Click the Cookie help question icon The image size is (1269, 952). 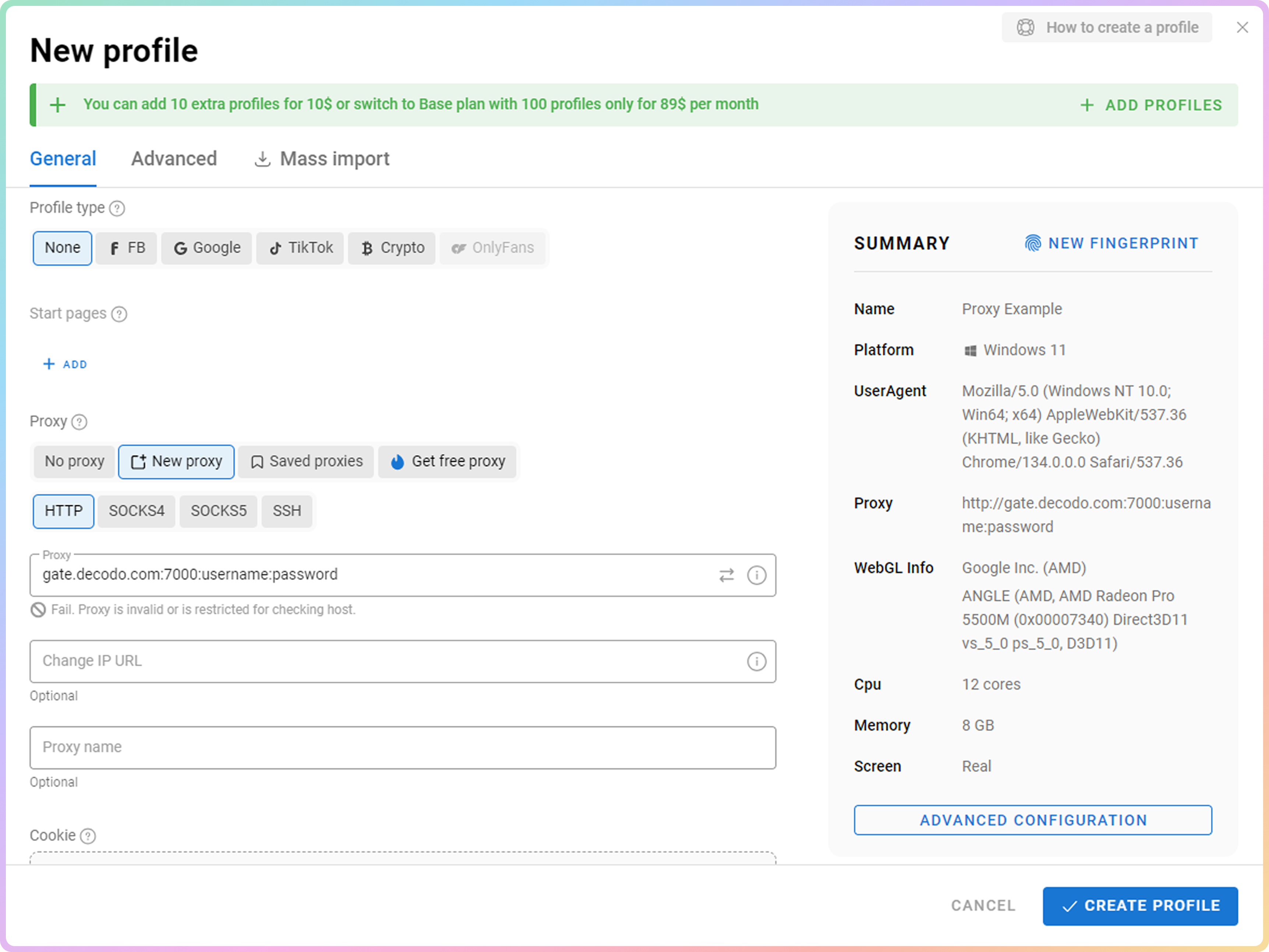click(88, 836)
